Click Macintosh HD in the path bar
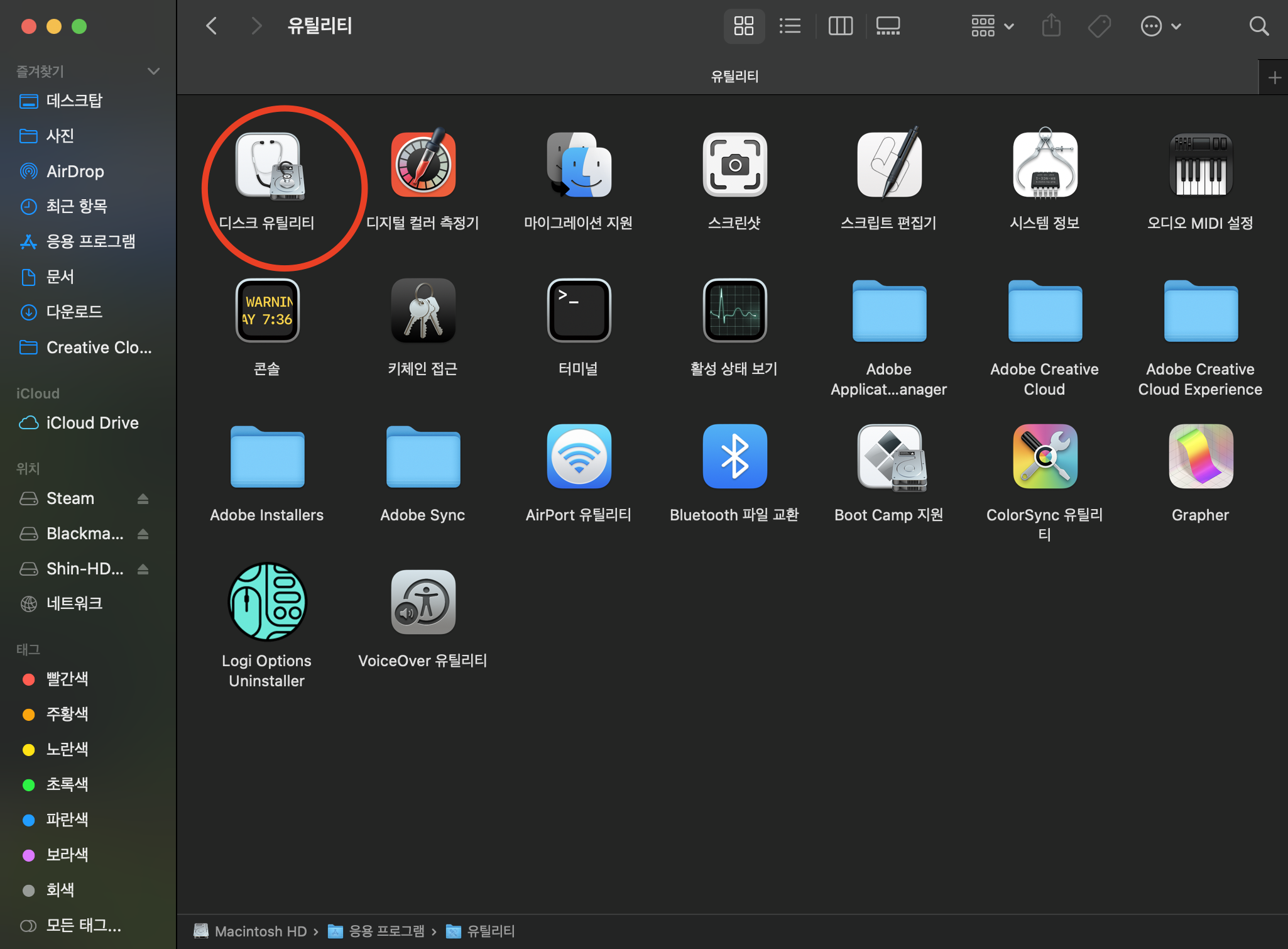Image resolution: width=1288 pixels, height=949 pixels. [259, 931]
